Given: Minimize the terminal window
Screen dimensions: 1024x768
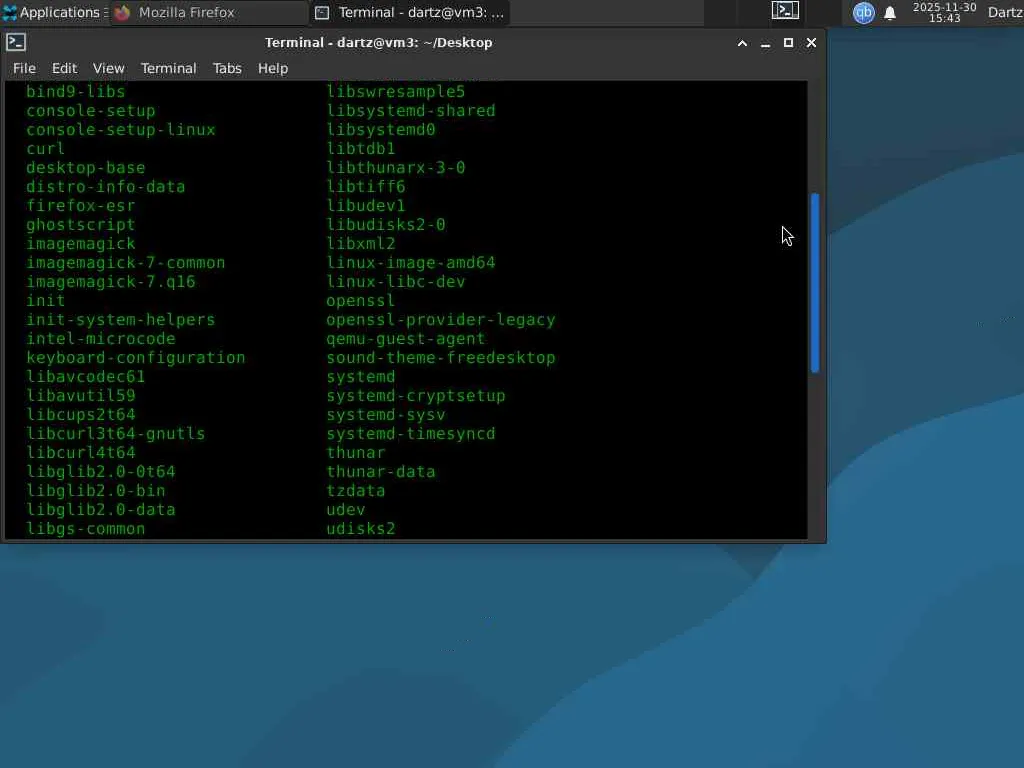Looking at the screenshot, I should [765, 43].
